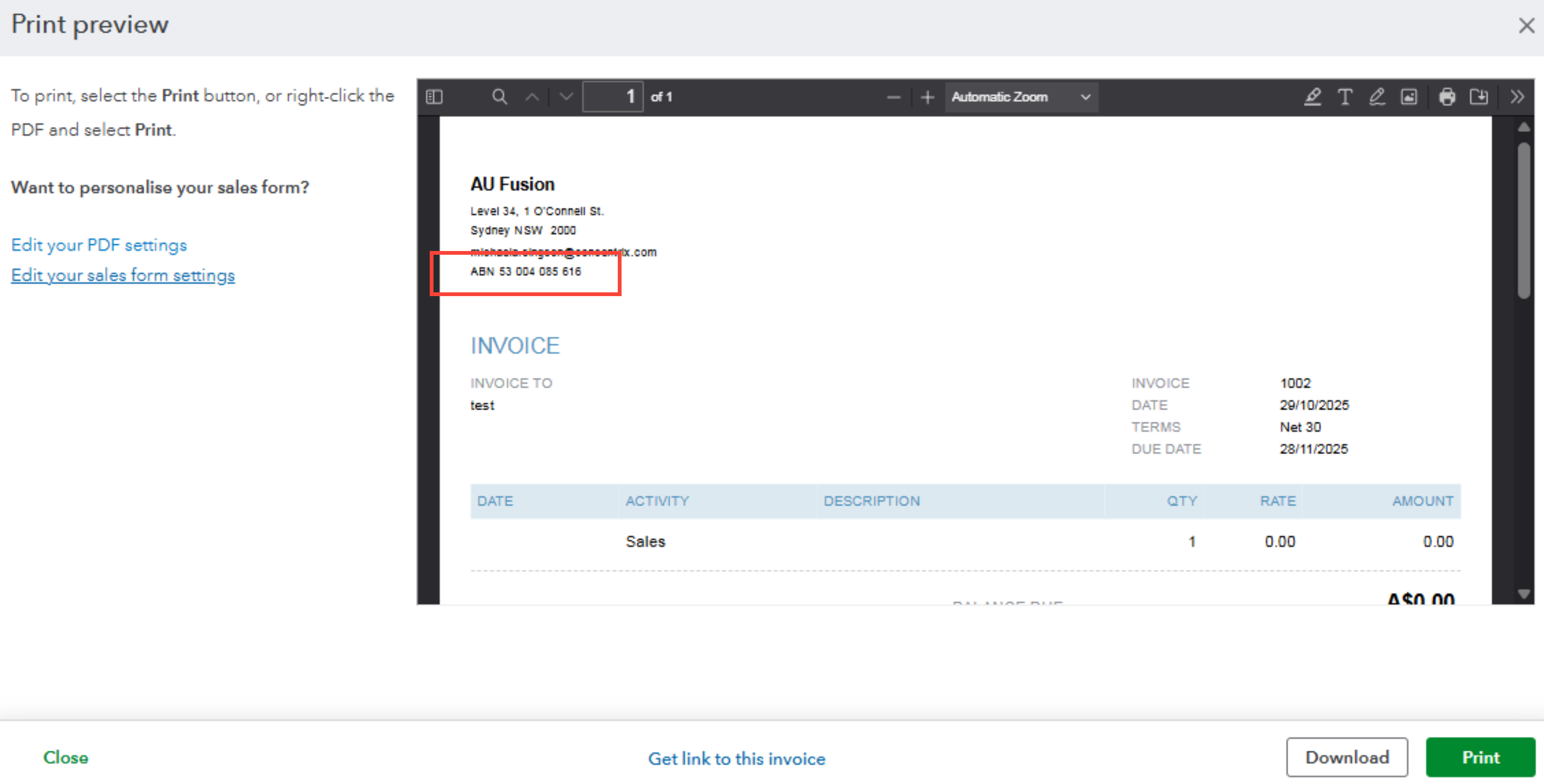Toggle the PDF viewer sidebar
This screenshot has height=784, width=1544.
coord(434,97)
